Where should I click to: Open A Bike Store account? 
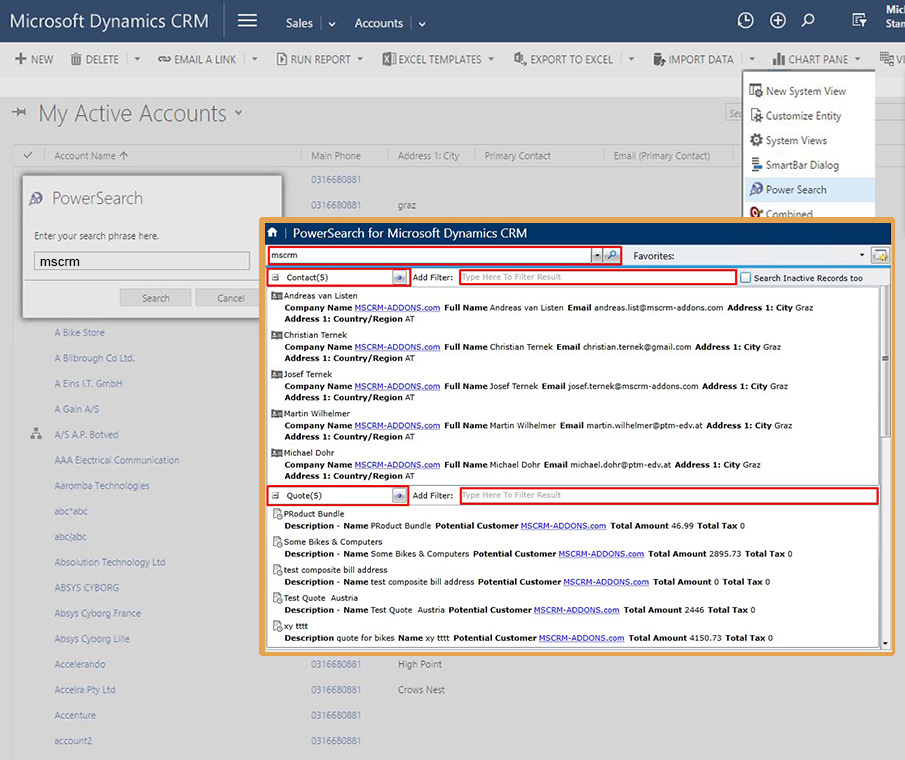click(x=80, y=332)
